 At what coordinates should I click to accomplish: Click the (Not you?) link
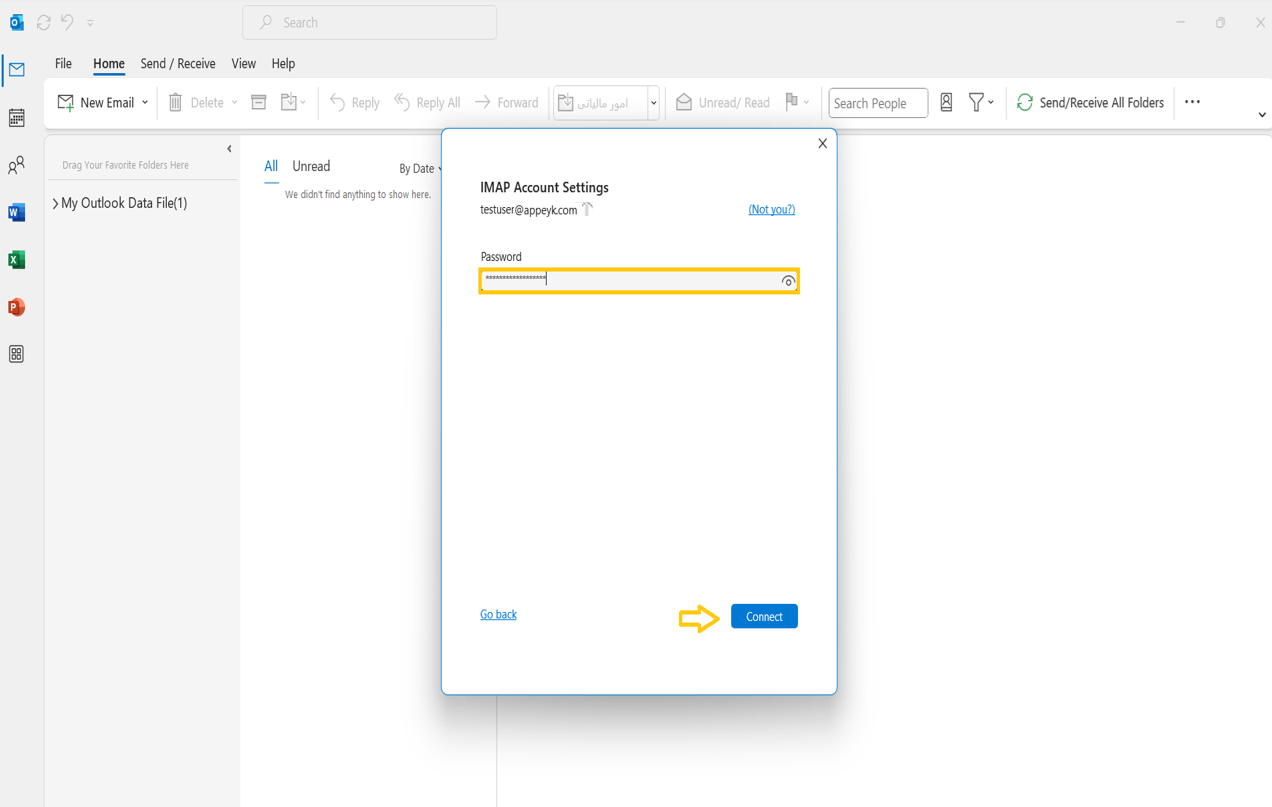click(772, 209)
